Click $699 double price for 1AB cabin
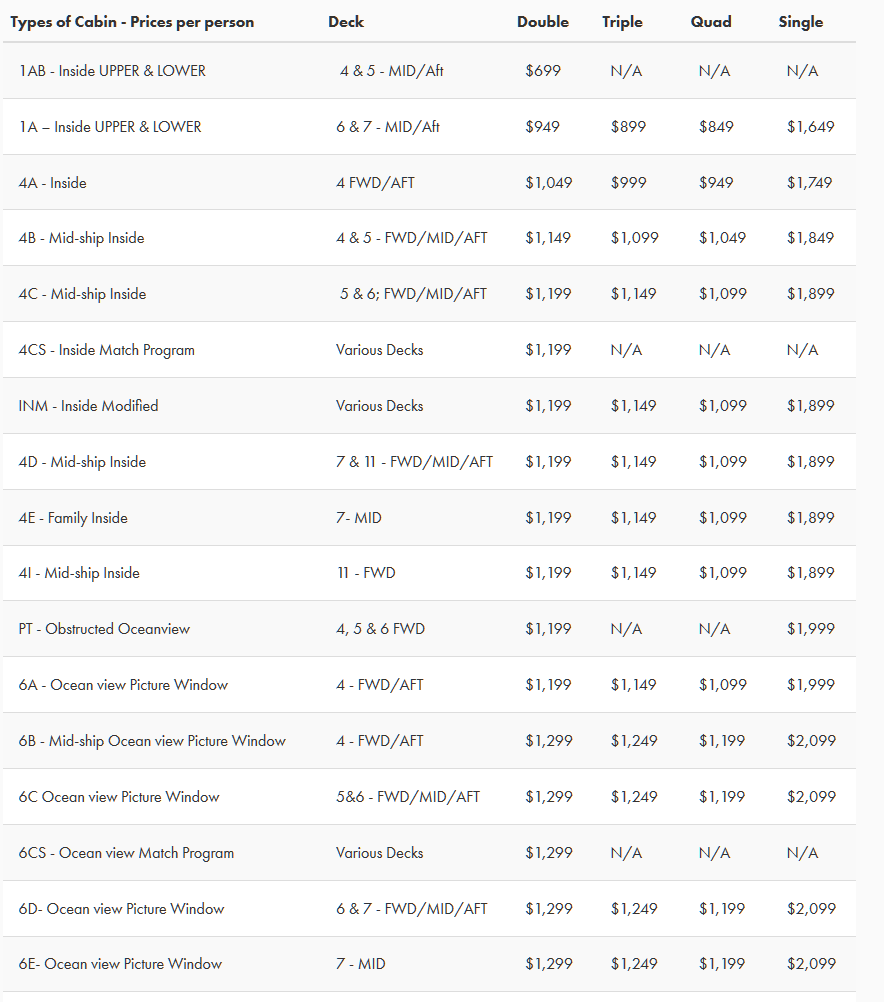884x1002 pixels. click(x=543, y=71)
